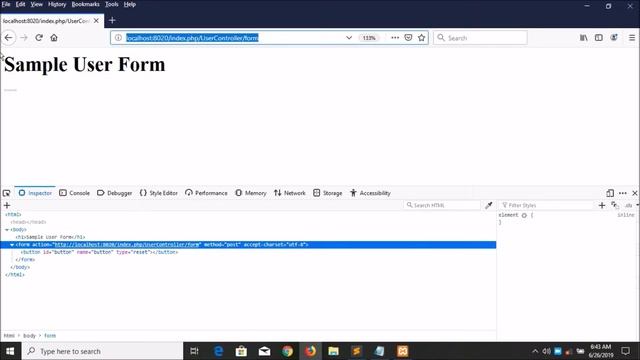The width and height of the screenshot is (640, 360).
Task: Open the Bookmarks menu
Action: click(x=85, y=4)
